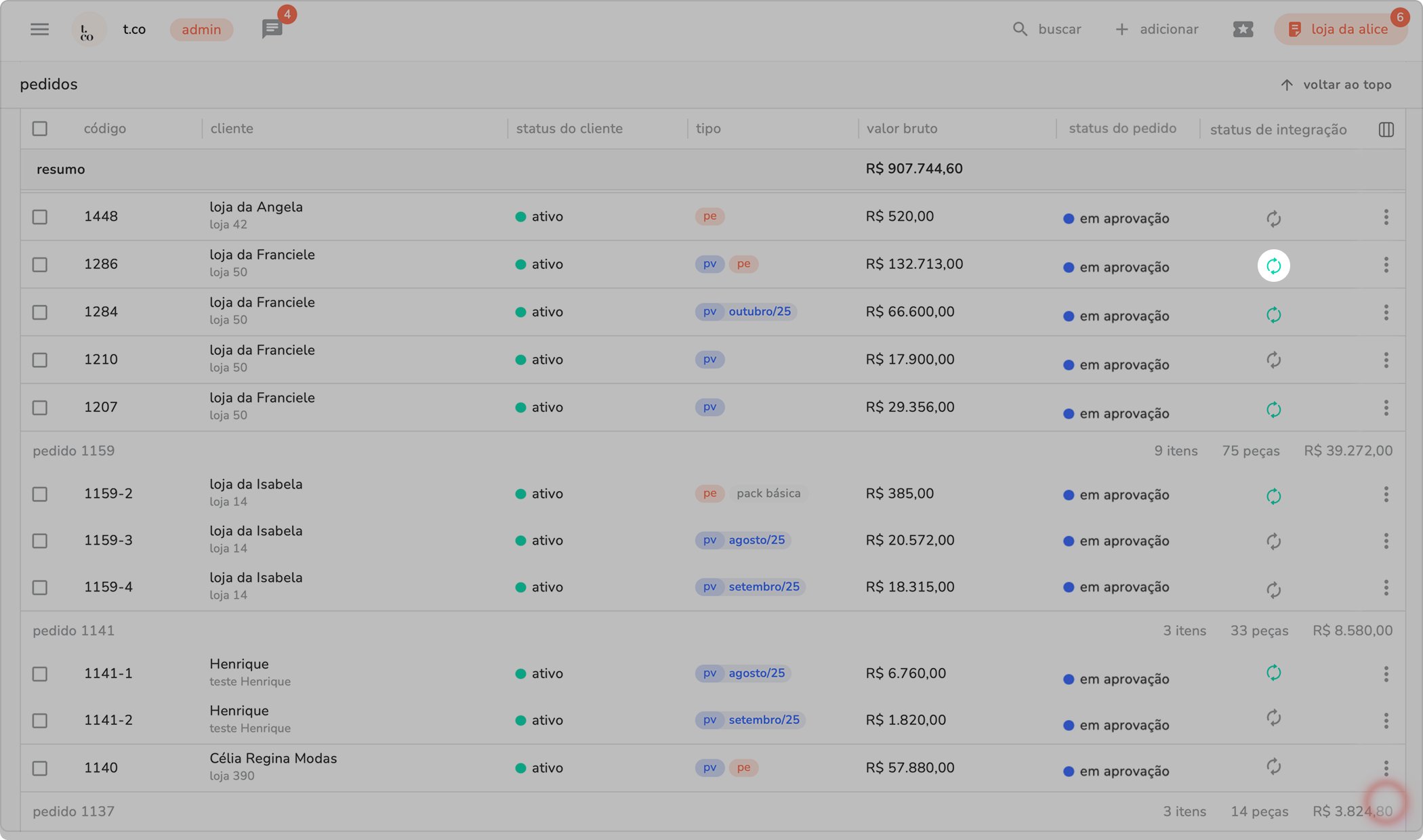Screen dimensions: 1423x840
Task: Click the outubro/25 tag on order 1284
Action: (x=759, y=312)
